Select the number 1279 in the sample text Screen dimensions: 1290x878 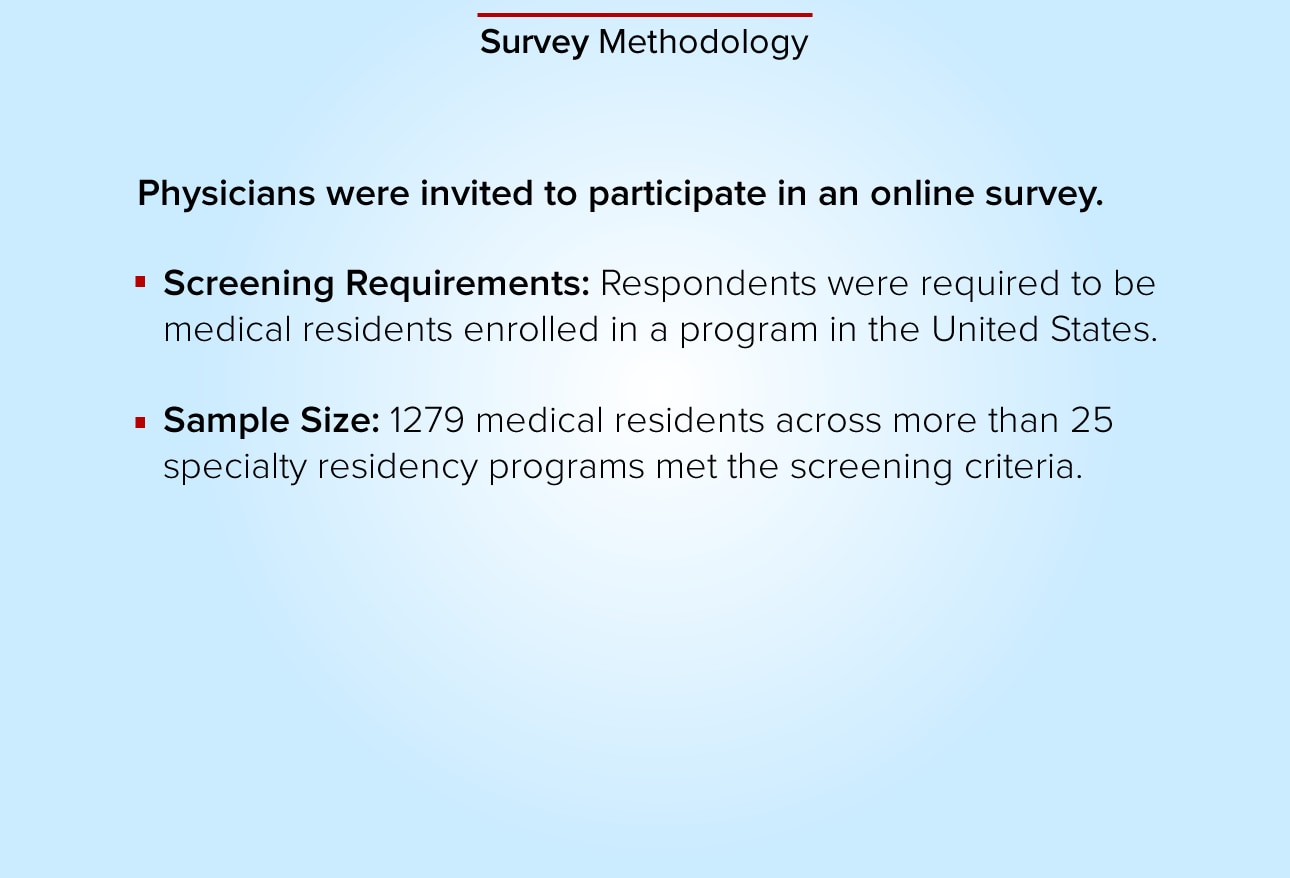427,421
